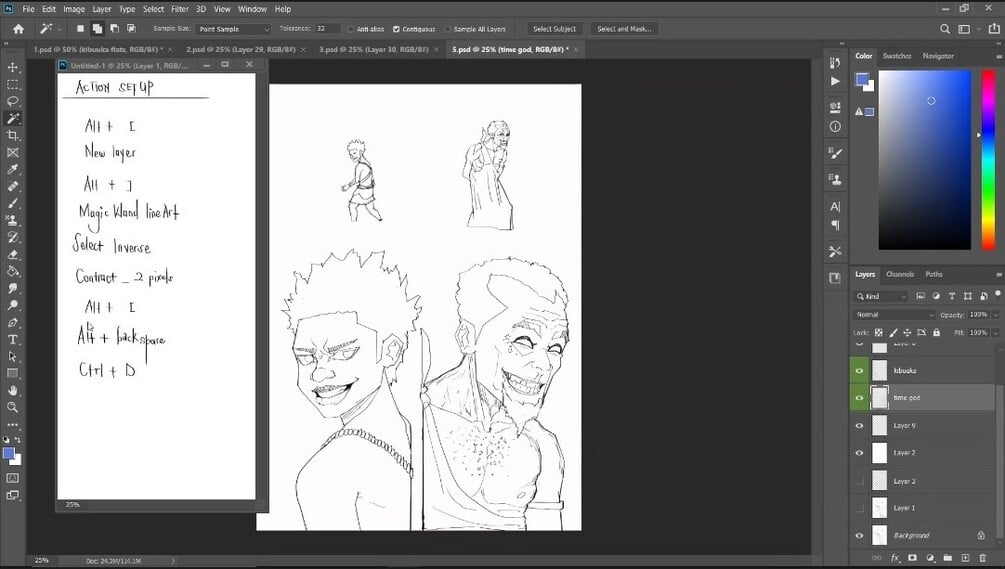Image resolution: width=1005 pixels, height=569 pixels.
Task: Click the foreground color swatch in Color panel
Action: pyautogui.click(x=861, y=79)
